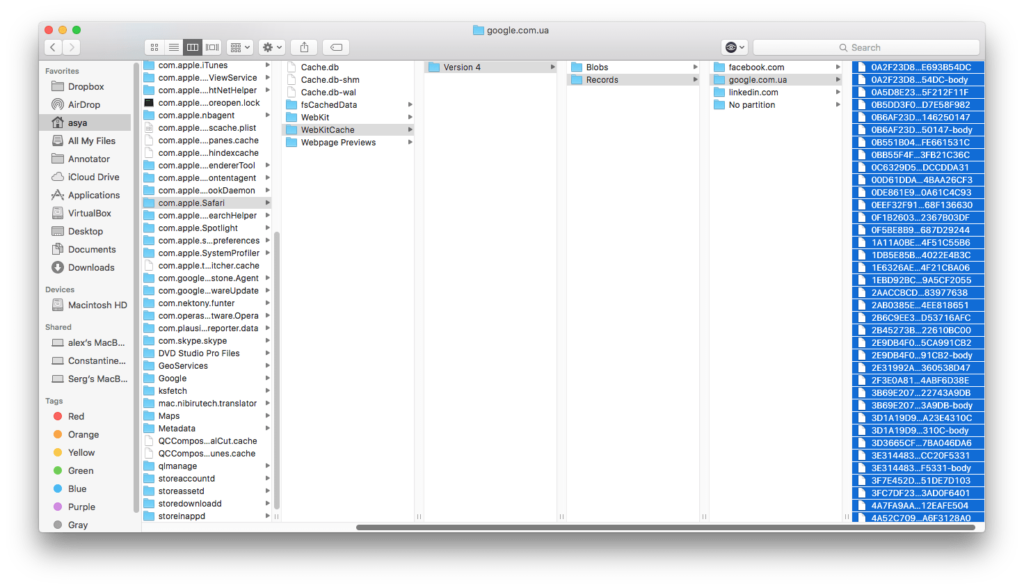The image size is (1024, 588).
Task: Switch to list view
Action: 174,47
